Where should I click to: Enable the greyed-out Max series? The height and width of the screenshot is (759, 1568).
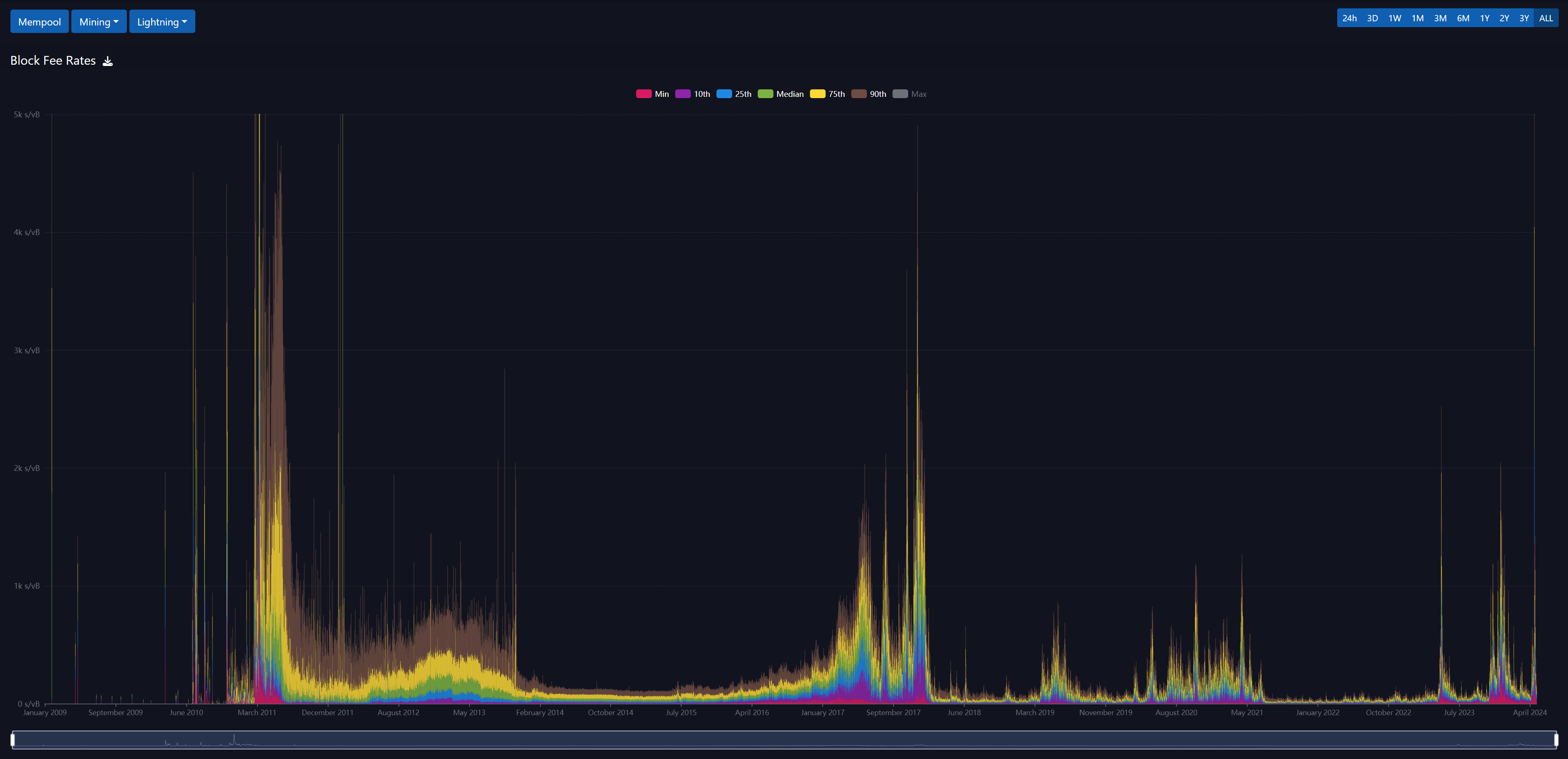pyautogui.click(x=900, y=94)
